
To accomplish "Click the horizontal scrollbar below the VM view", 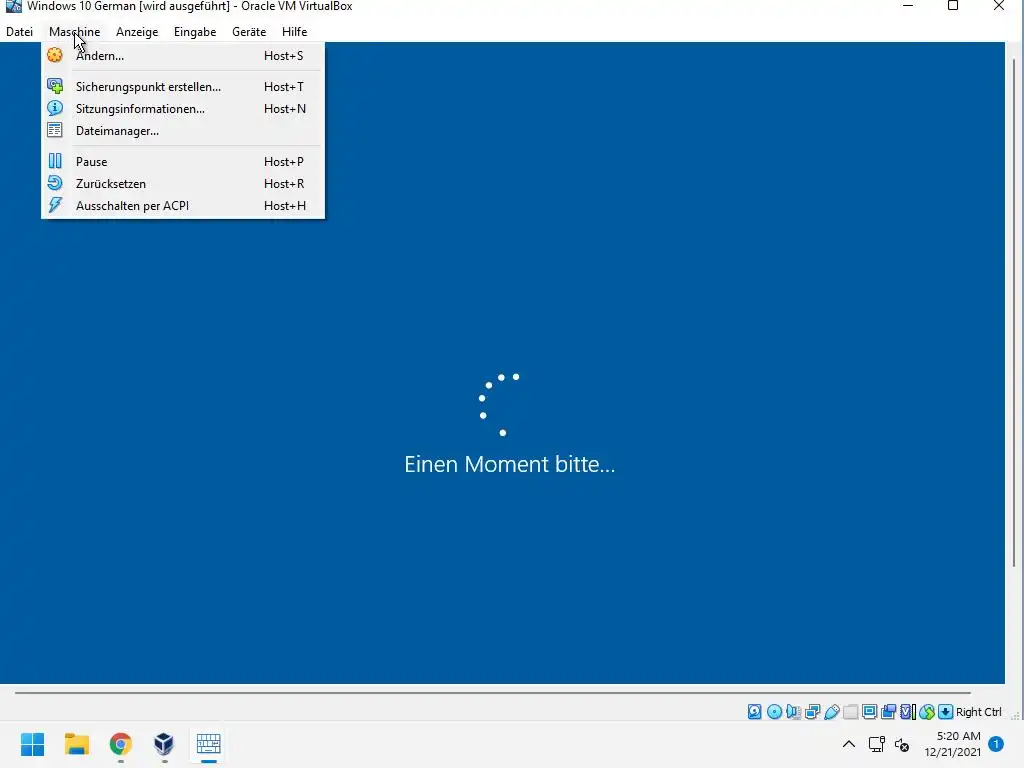I will coord(492,693).
